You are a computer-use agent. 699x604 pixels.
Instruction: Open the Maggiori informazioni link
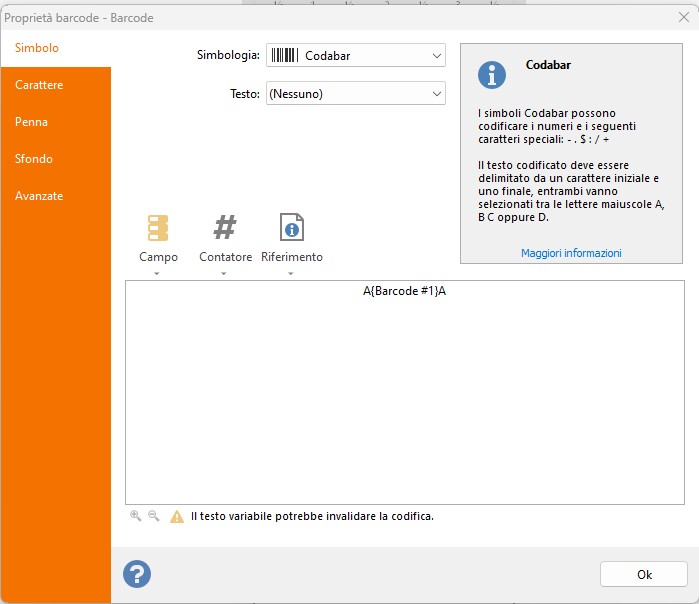coord(571,253)
